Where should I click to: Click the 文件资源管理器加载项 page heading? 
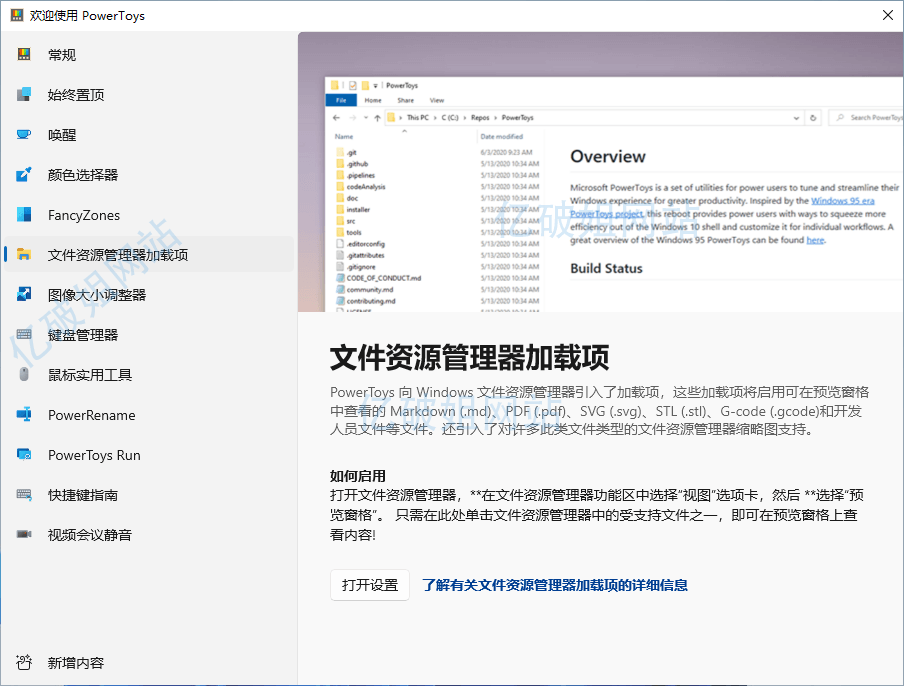coord(469,357)
